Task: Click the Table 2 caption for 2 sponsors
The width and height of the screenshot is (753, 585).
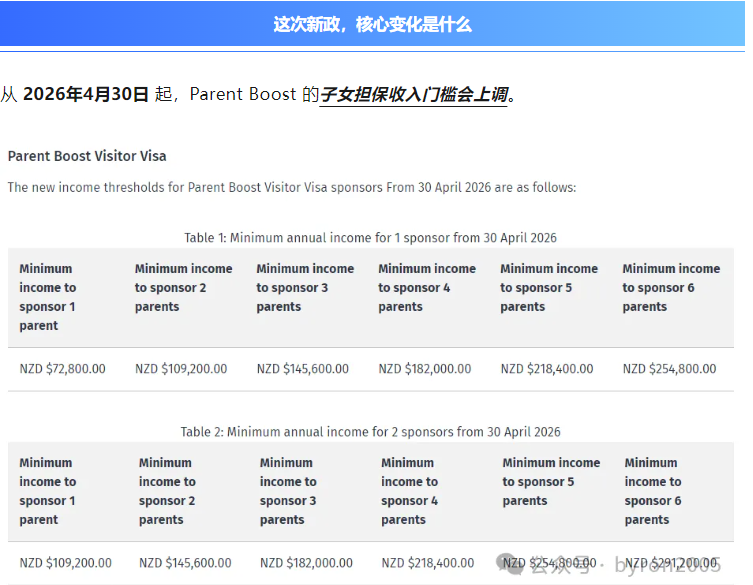Action: (370, 432)
